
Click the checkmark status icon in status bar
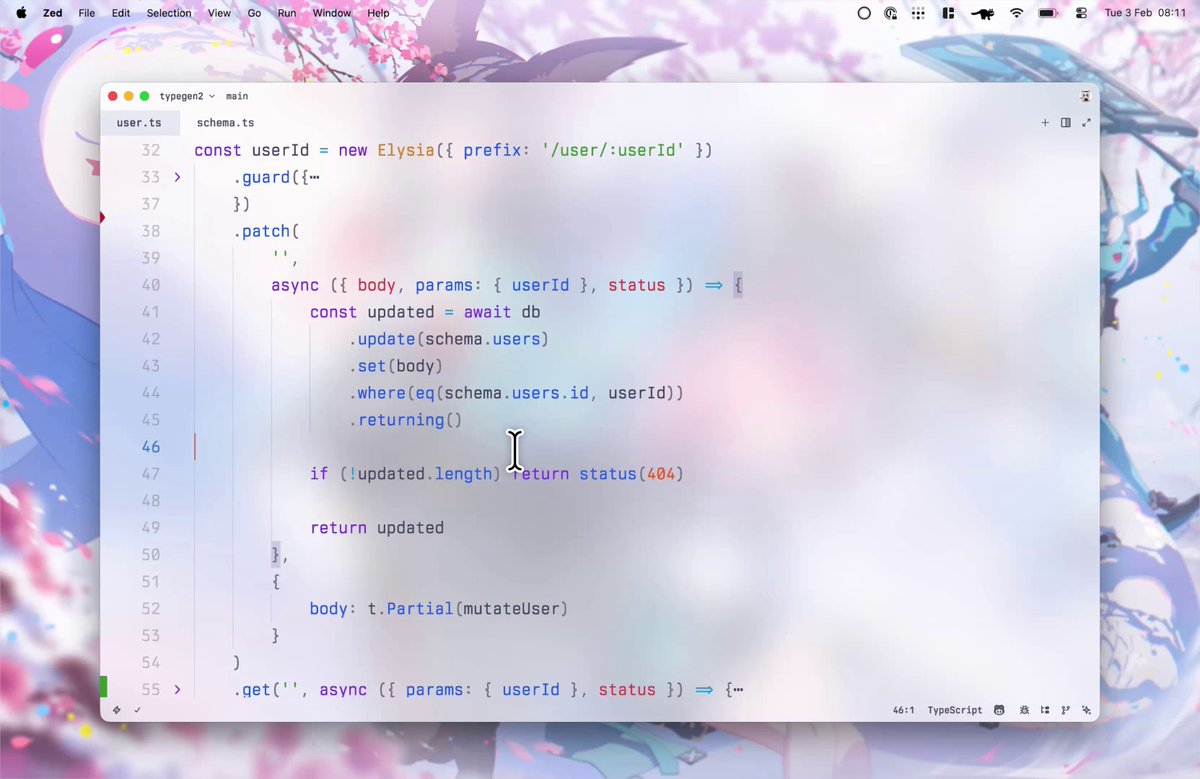137,710
